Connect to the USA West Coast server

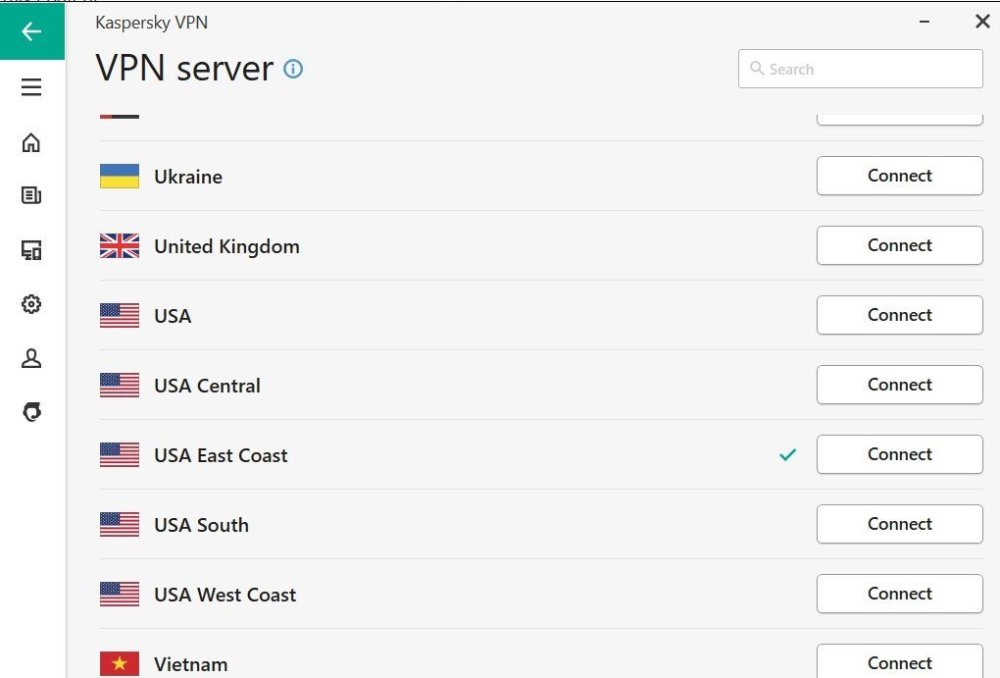tap(898, 593)
